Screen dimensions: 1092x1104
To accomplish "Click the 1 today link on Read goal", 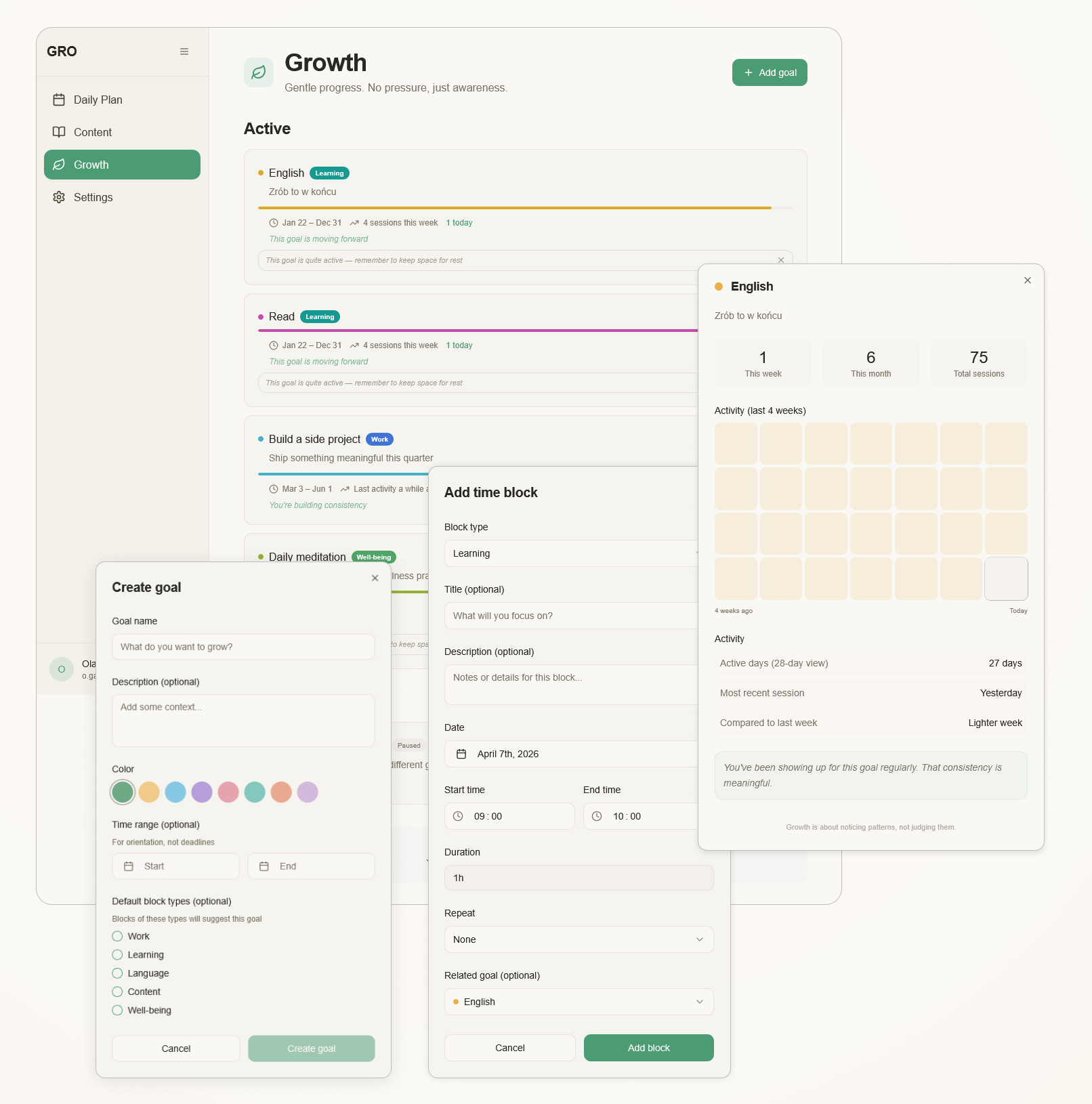I will click(x=459, y=345).
